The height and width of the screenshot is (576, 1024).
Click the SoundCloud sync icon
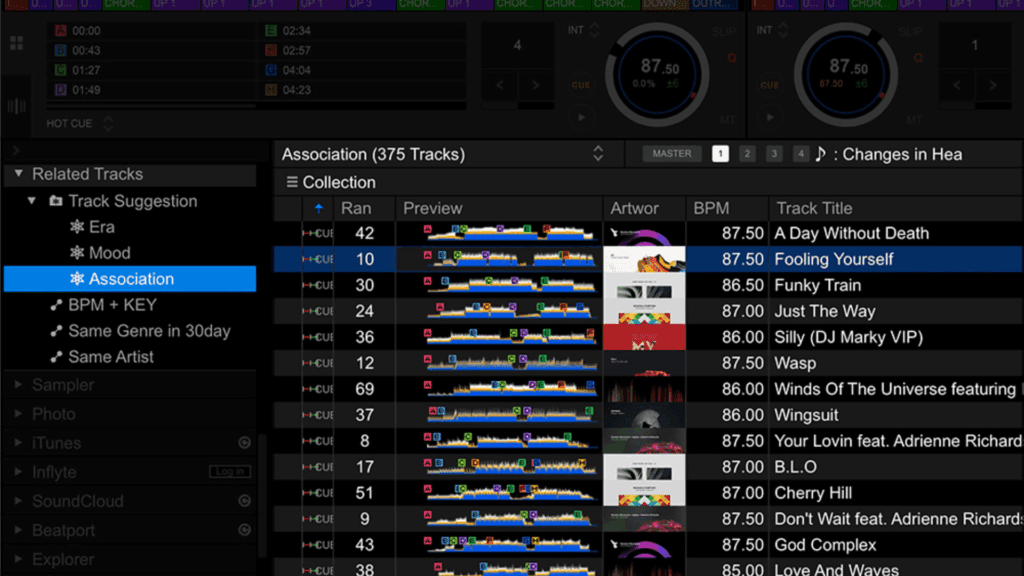point(244,501)
